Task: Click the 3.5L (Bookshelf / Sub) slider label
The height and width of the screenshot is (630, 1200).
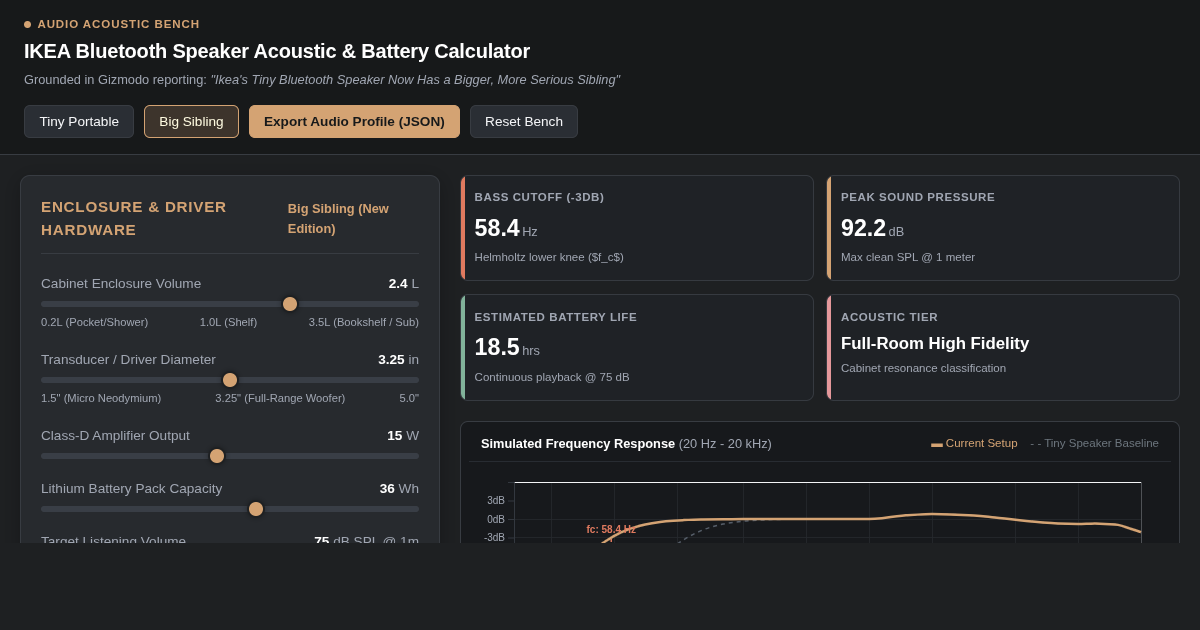Action: [x=364, y=322]
